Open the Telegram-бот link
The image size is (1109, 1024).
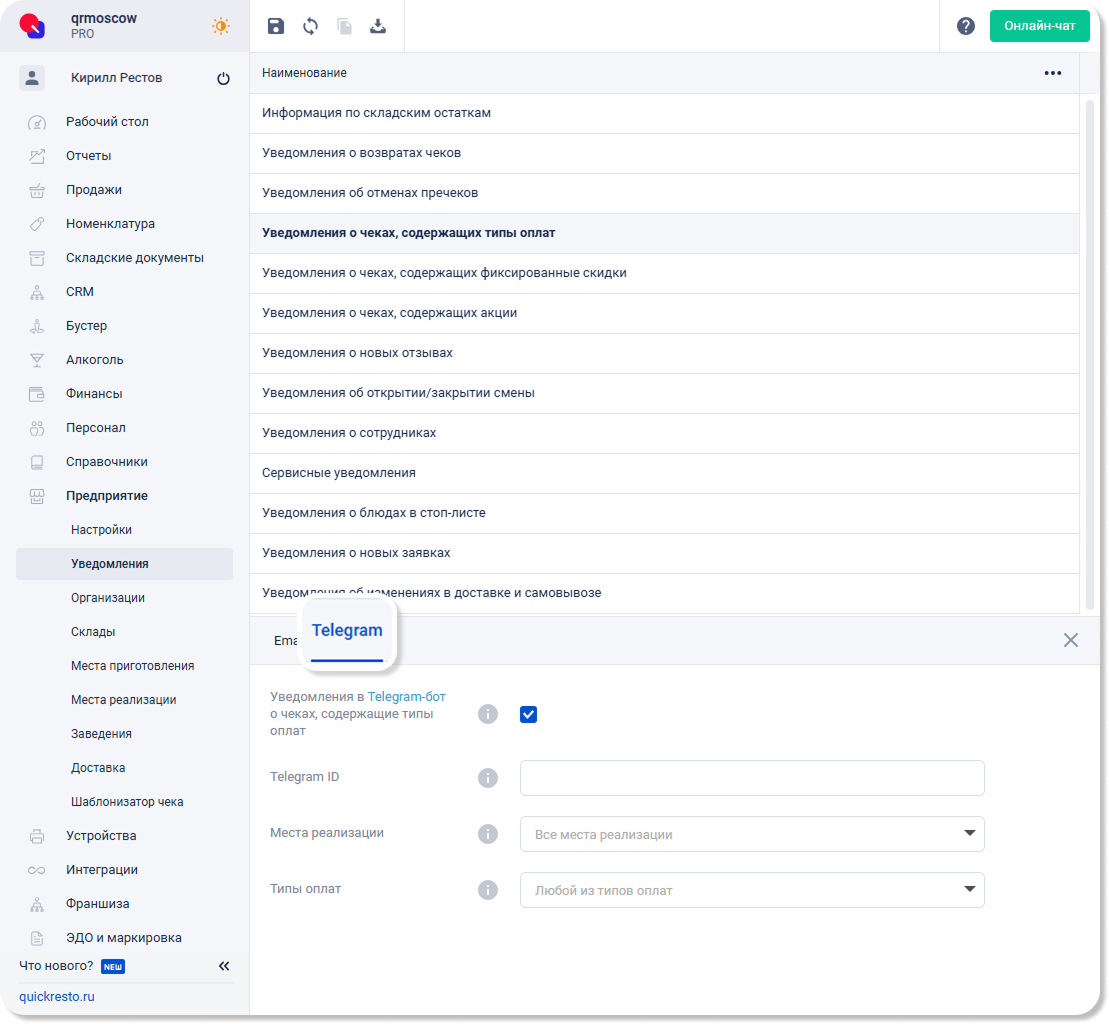point(407,696)
